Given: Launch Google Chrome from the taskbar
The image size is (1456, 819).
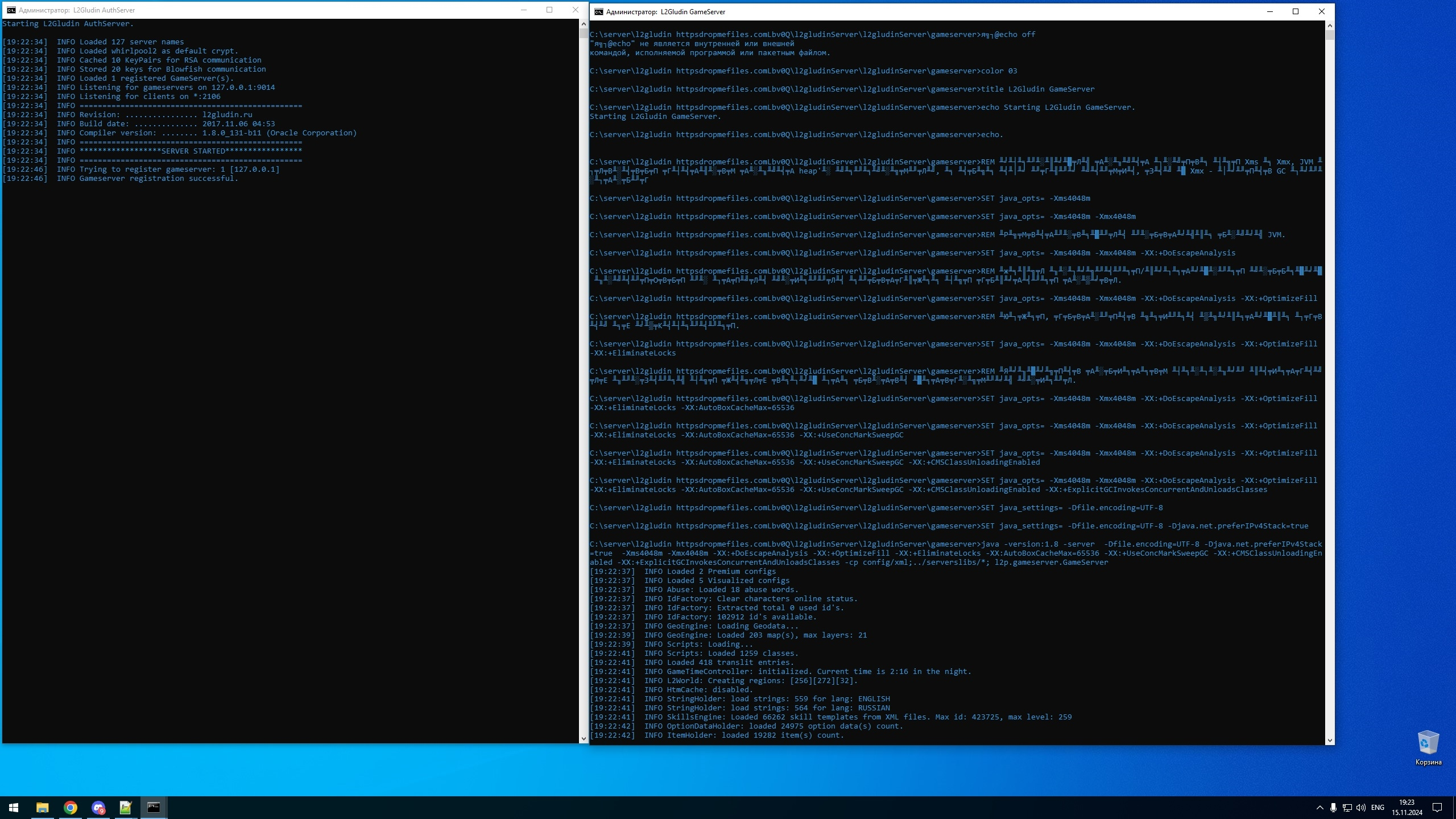Looking at the screenshot, I should click(x=70, y=807).
